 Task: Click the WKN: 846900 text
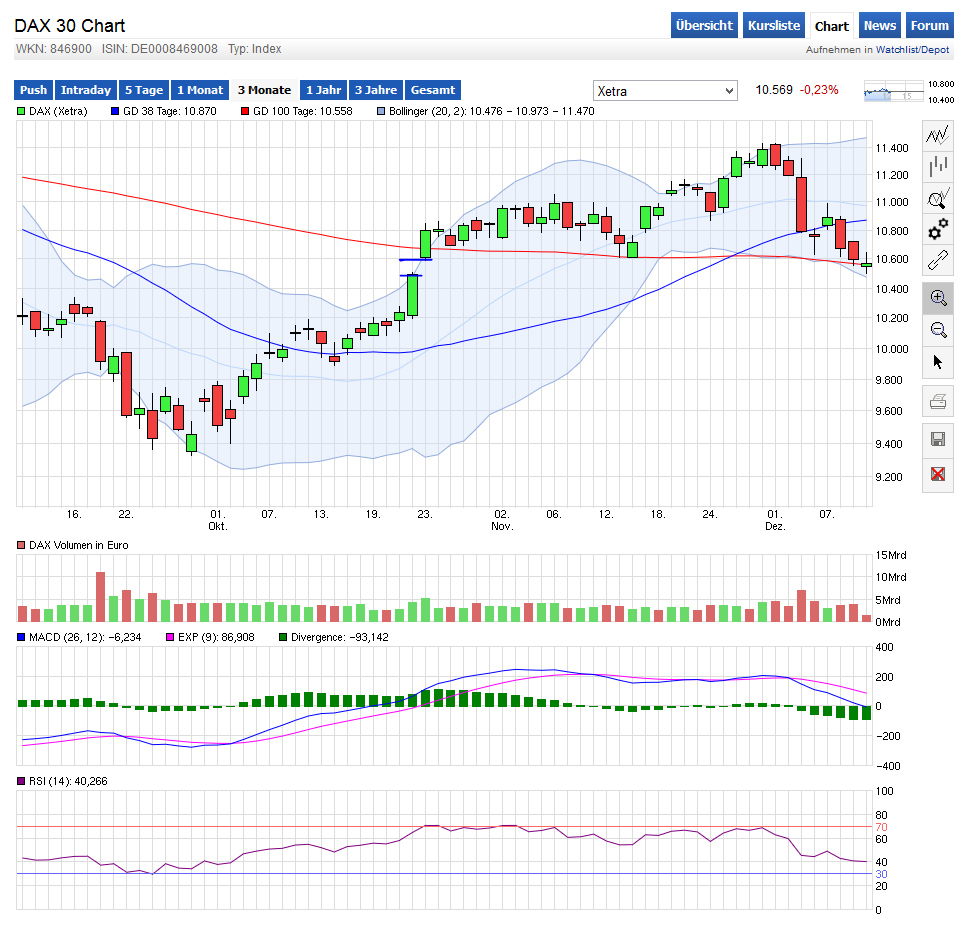tap(53, 49)
